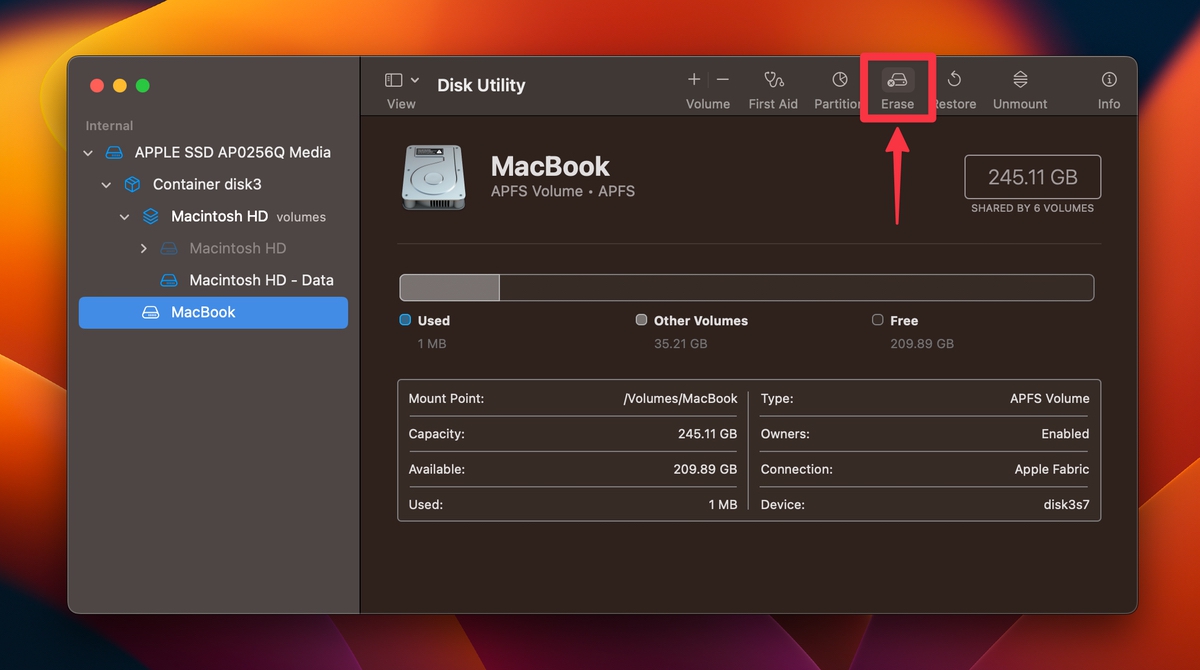Click the 245.11 GB capacity button

point(1032,176)
